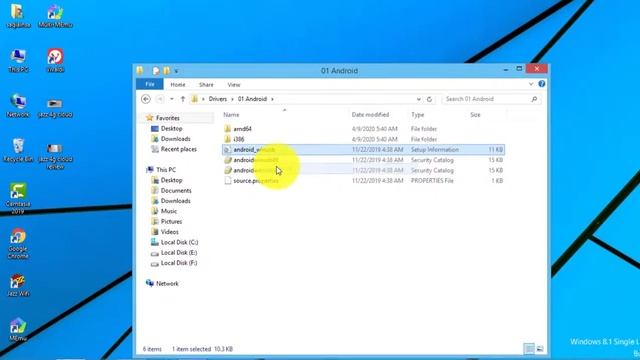The width and height of the screenshot is (640, 360).
Task: Go back with the Back arrow
Action: (x=146, y=99)
